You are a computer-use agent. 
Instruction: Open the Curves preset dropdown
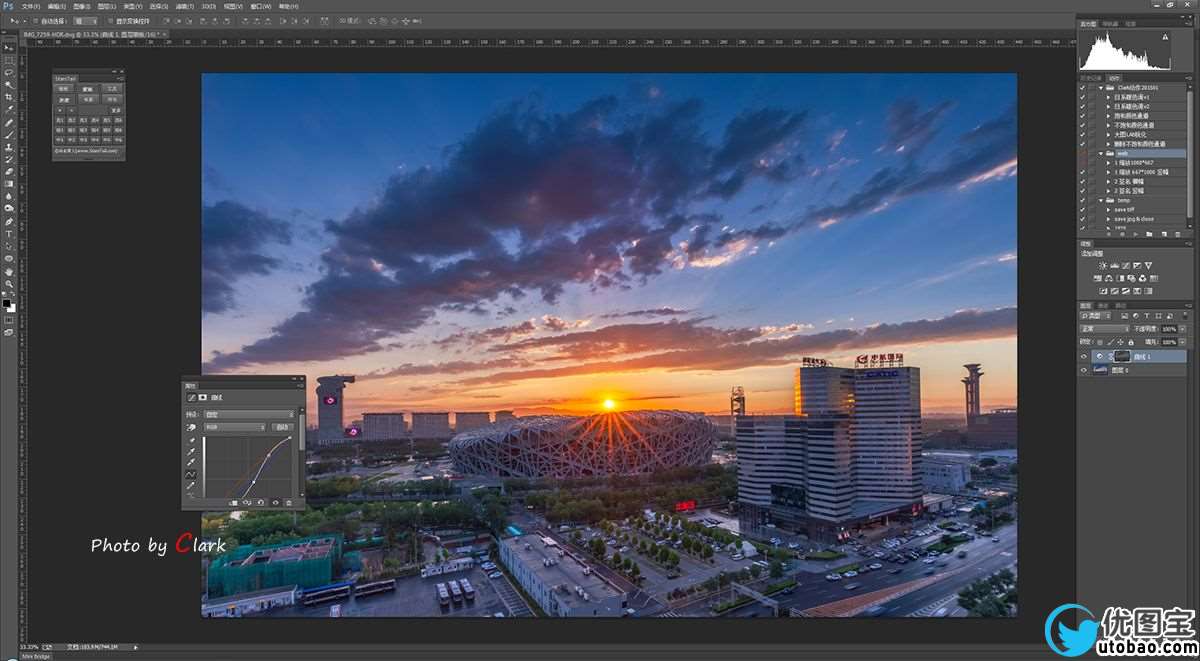pyautogui.click(x=249, y=414)
